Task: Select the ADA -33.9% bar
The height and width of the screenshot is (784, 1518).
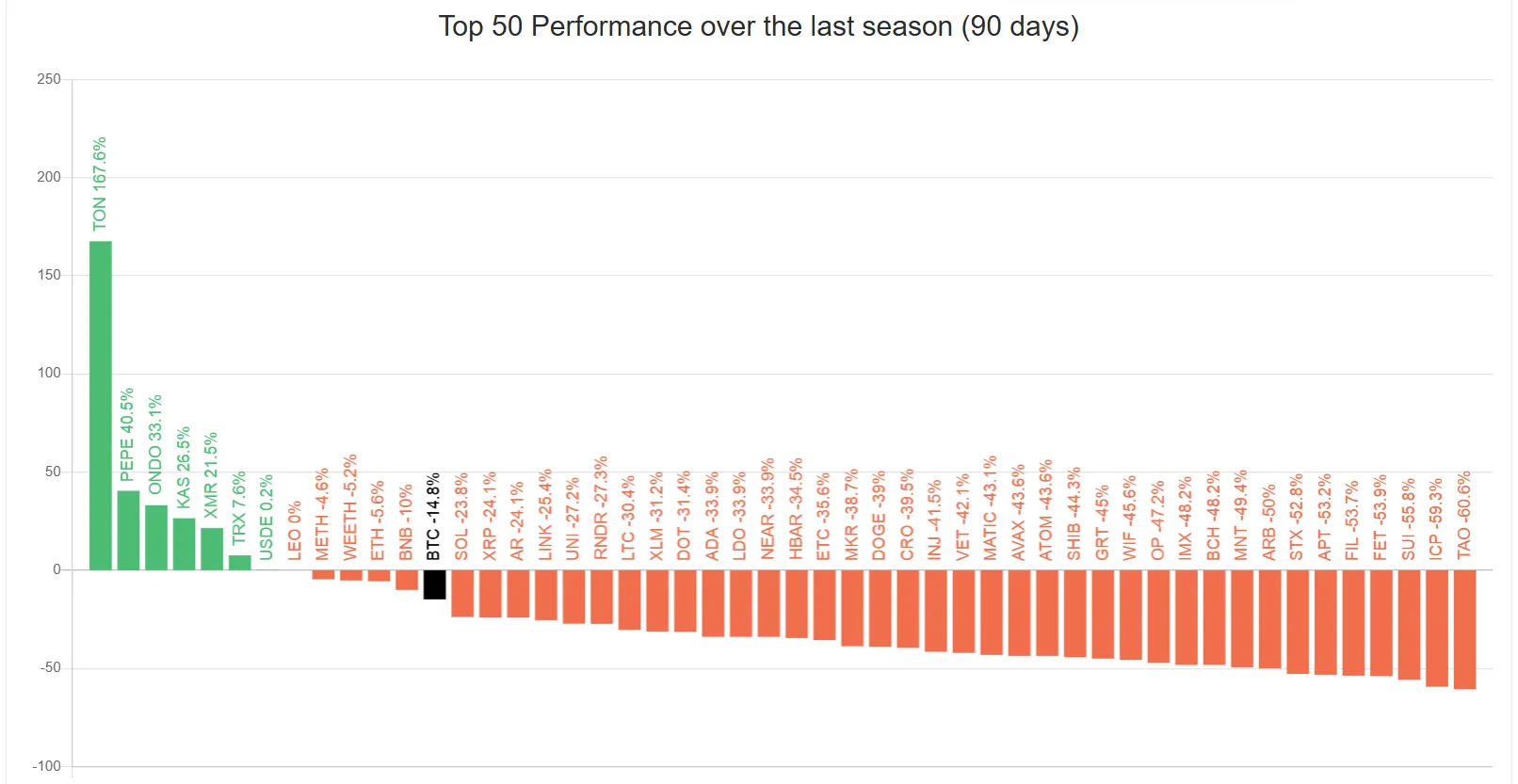Action: [x=713, y=603]
